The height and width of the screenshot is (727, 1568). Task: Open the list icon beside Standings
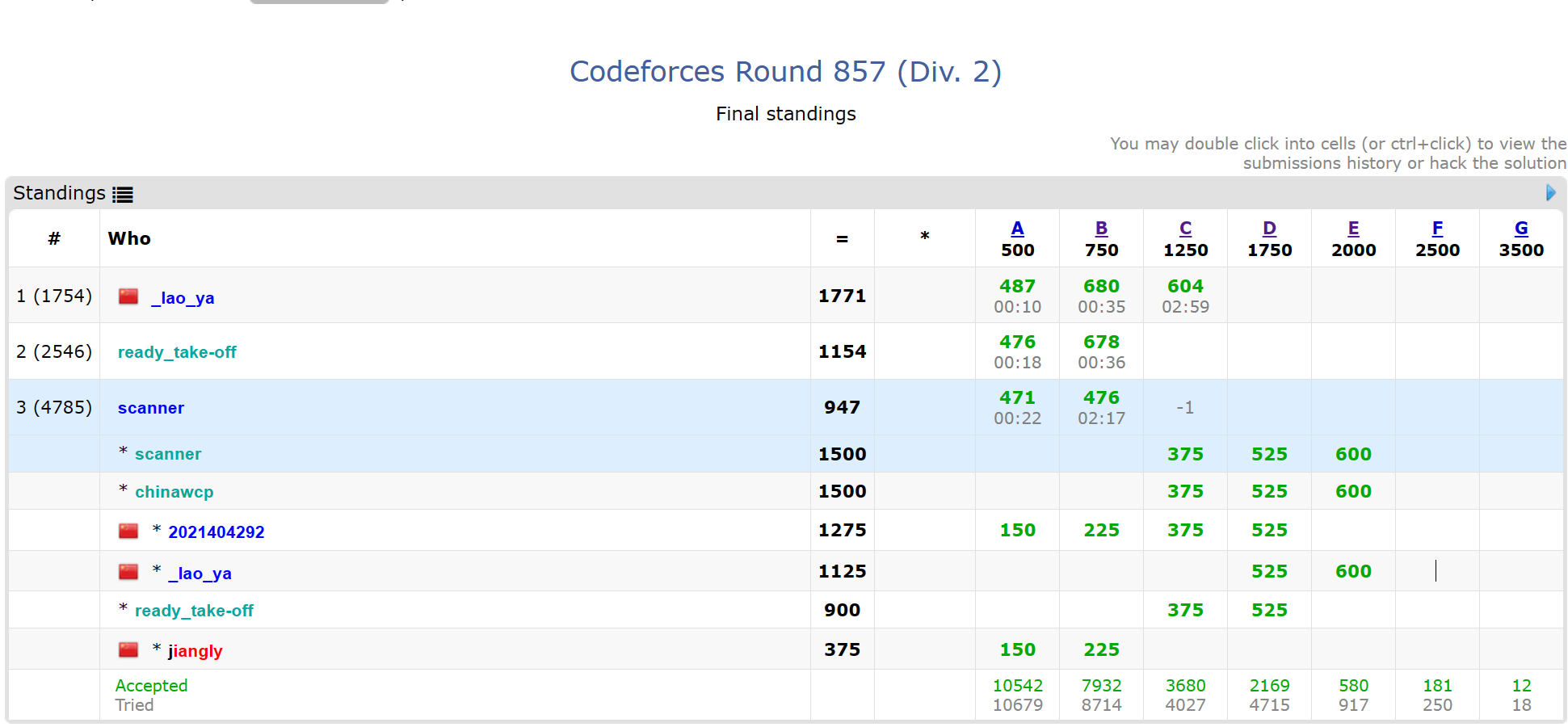pyautogui.click(x=123, y=194)
